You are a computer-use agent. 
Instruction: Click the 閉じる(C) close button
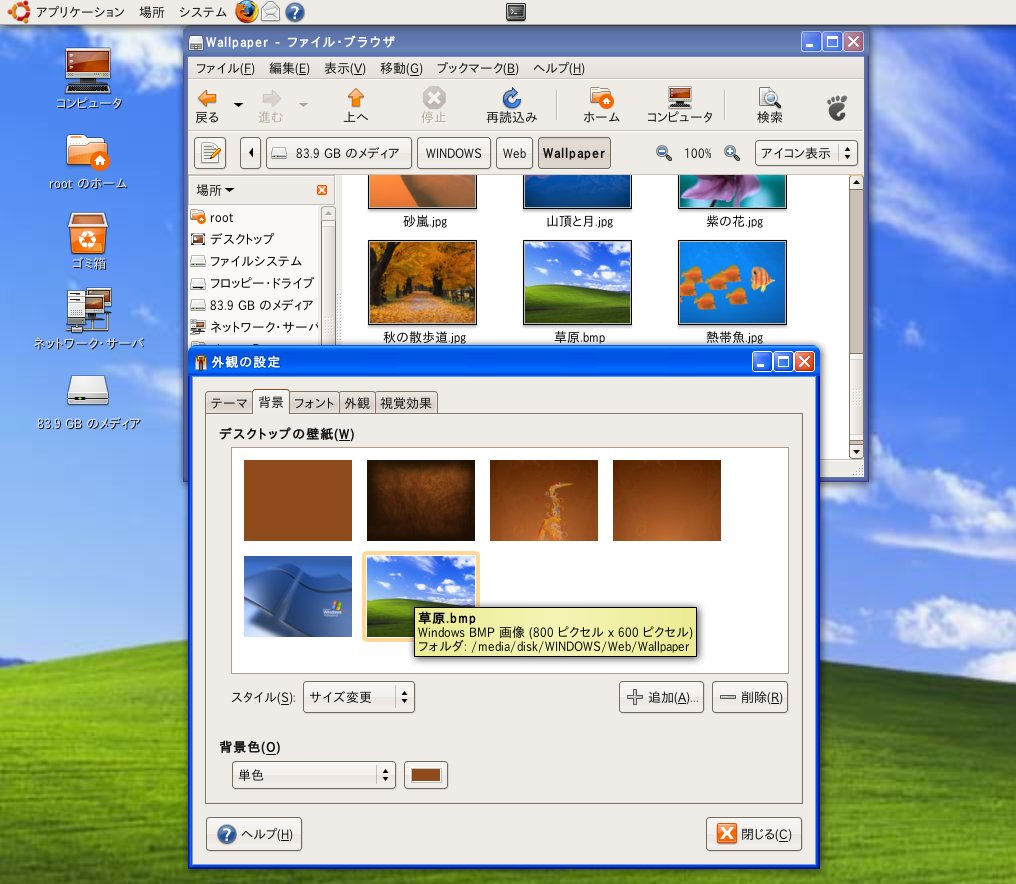[x=754, y=834]
